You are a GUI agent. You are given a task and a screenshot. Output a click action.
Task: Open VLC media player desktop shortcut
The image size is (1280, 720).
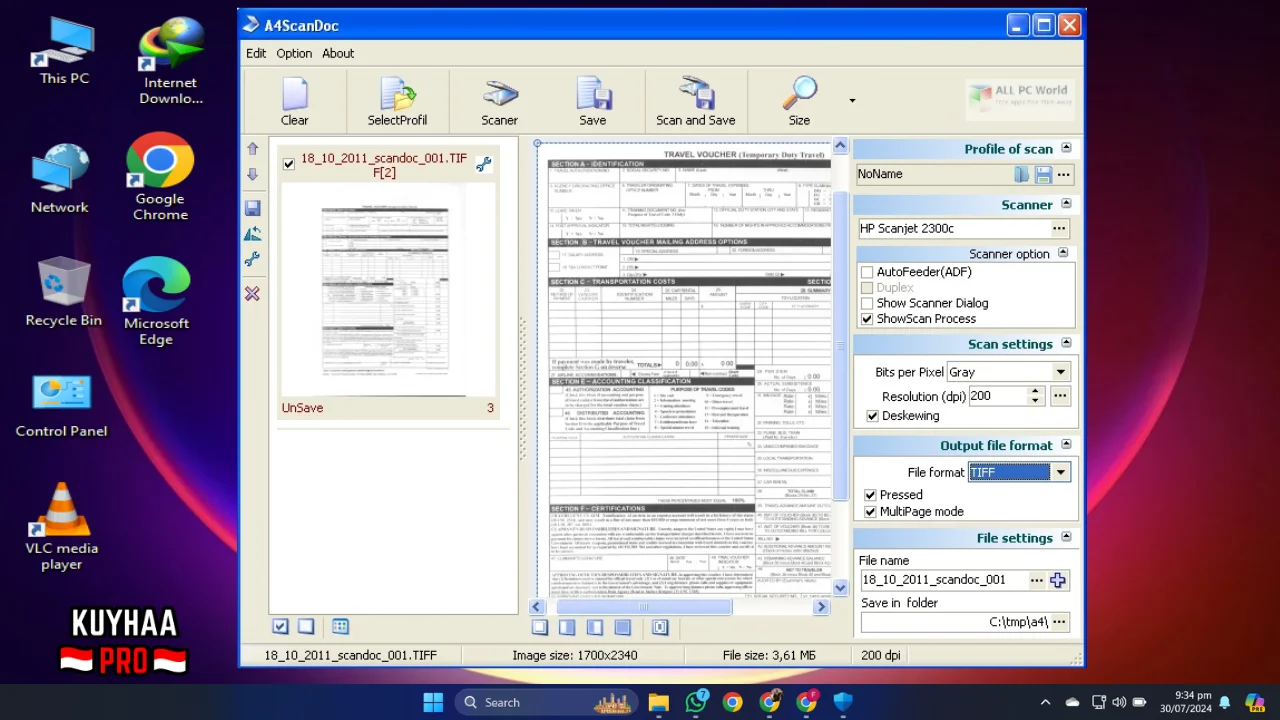click(61, 527)
